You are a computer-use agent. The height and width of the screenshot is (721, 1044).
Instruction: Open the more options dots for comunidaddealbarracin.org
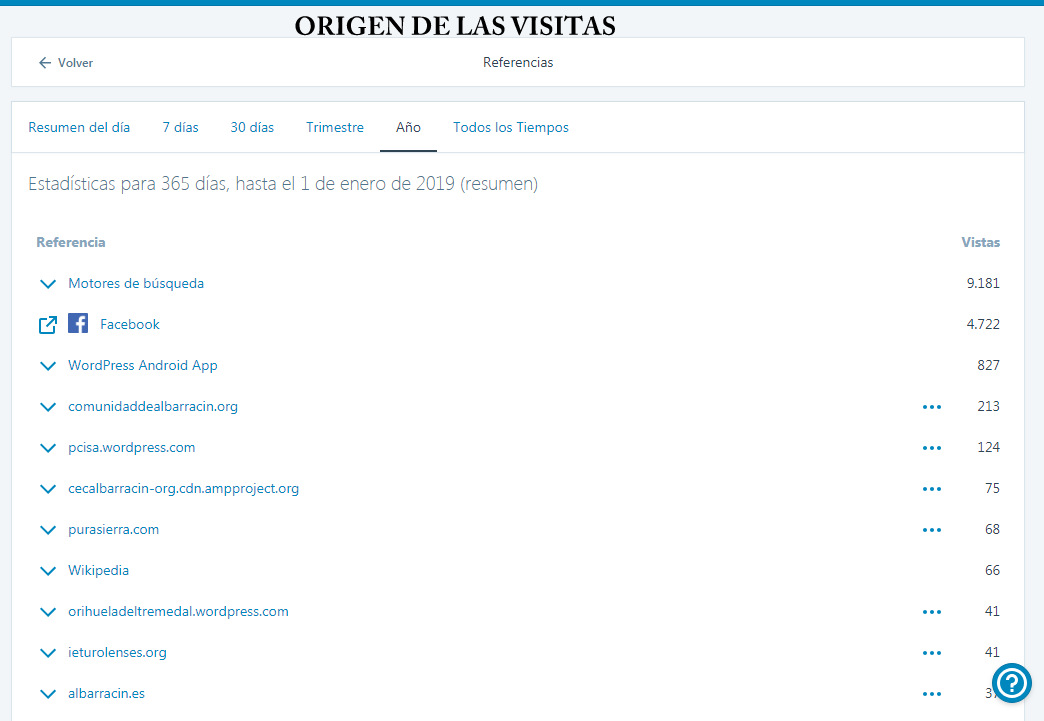point(931,407)
